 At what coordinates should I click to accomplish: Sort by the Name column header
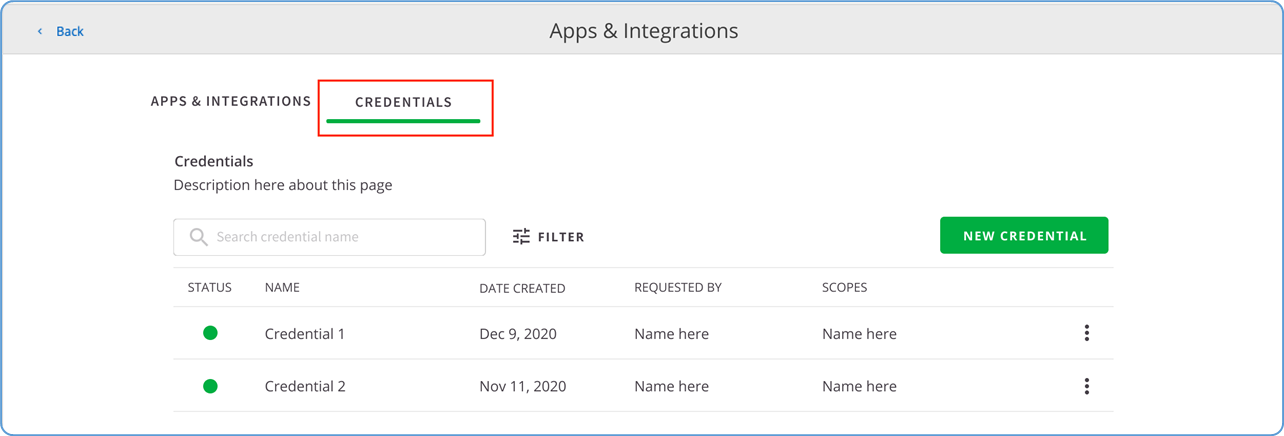pos(282,288)
